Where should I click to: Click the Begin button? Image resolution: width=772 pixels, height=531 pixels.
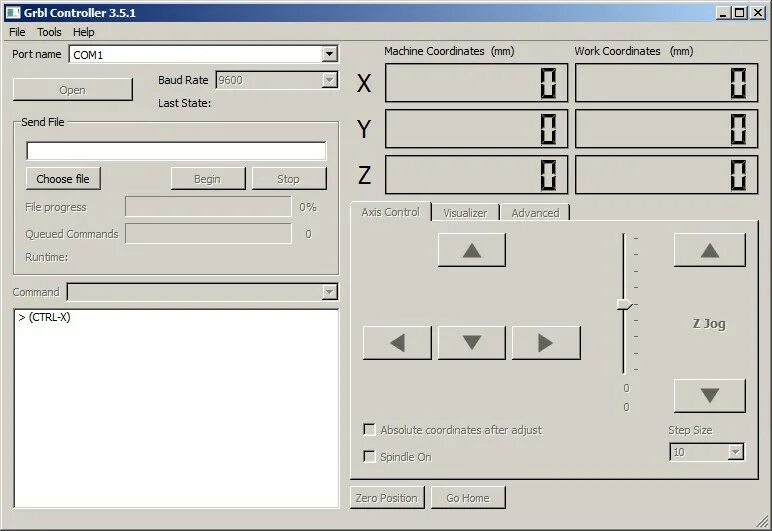point(208,179)
